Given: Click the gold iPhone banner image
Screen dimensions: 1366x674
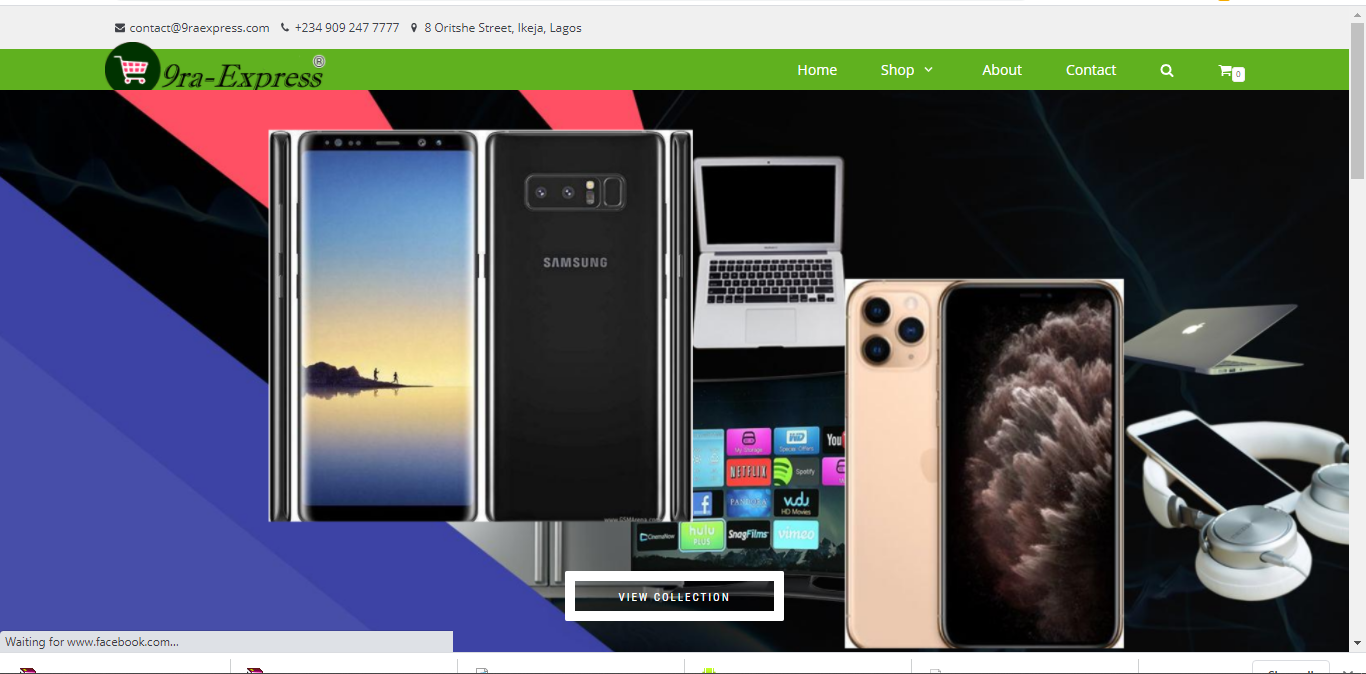Looking at the screenshot, I should 983,463.
